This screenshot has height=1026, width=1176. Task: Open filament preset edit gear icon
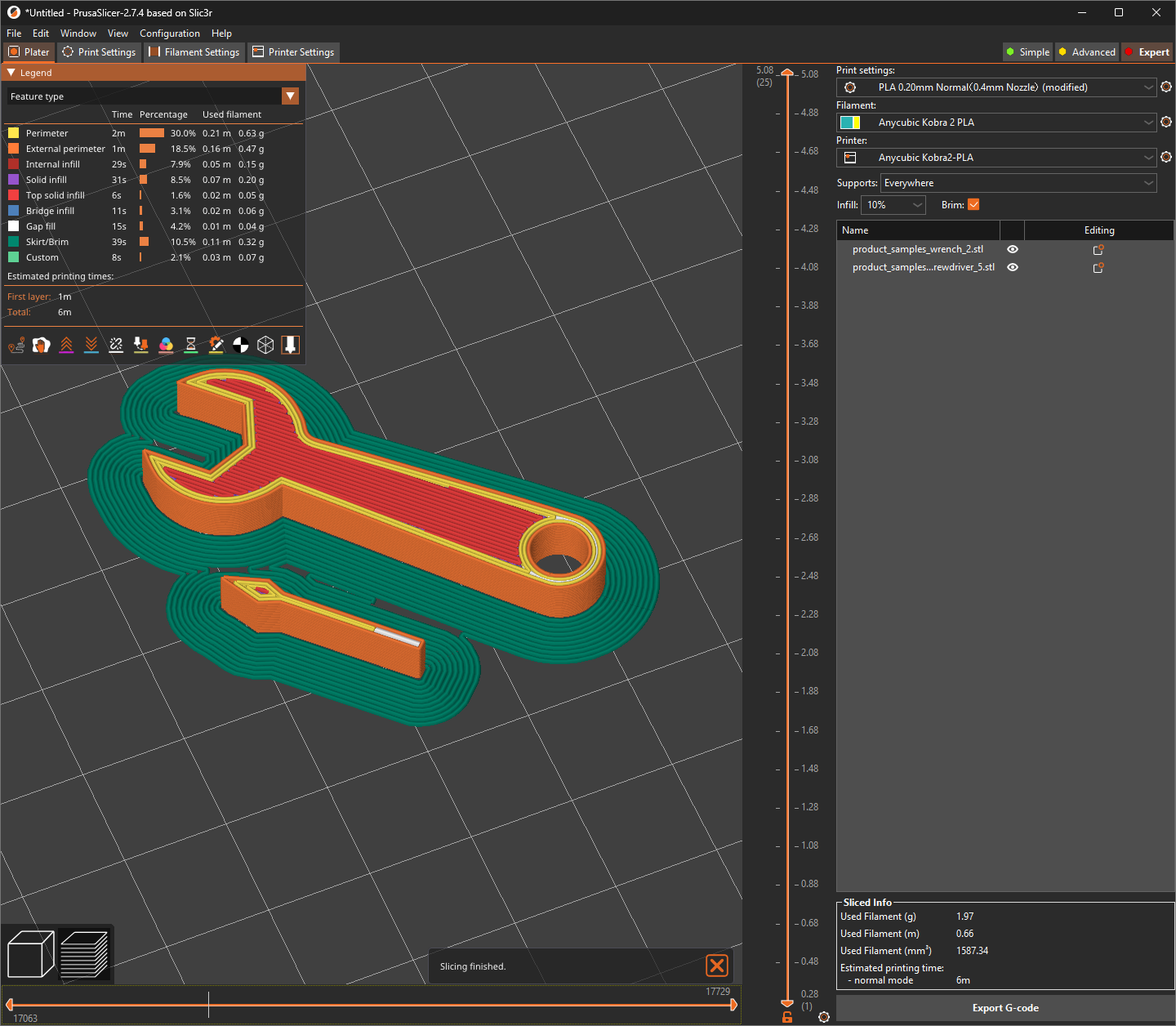(x=1166, y=122)
